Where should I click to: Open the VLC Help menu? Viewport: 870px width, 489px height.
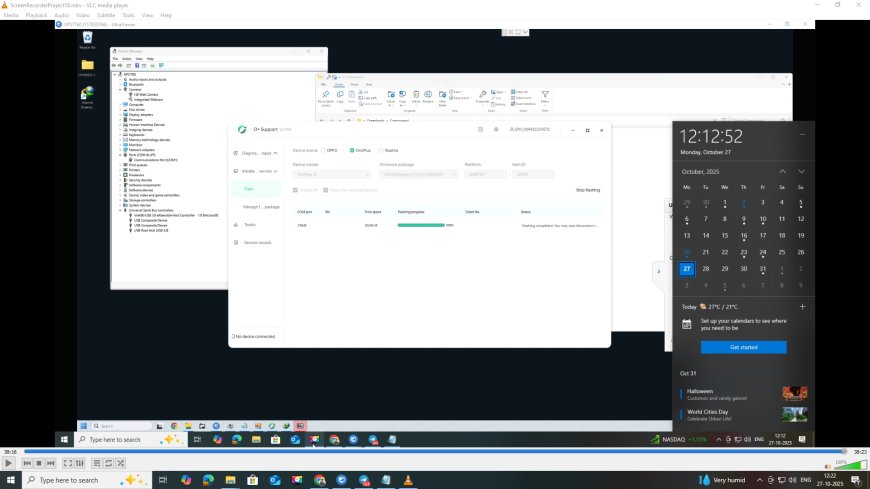(166, 15)
